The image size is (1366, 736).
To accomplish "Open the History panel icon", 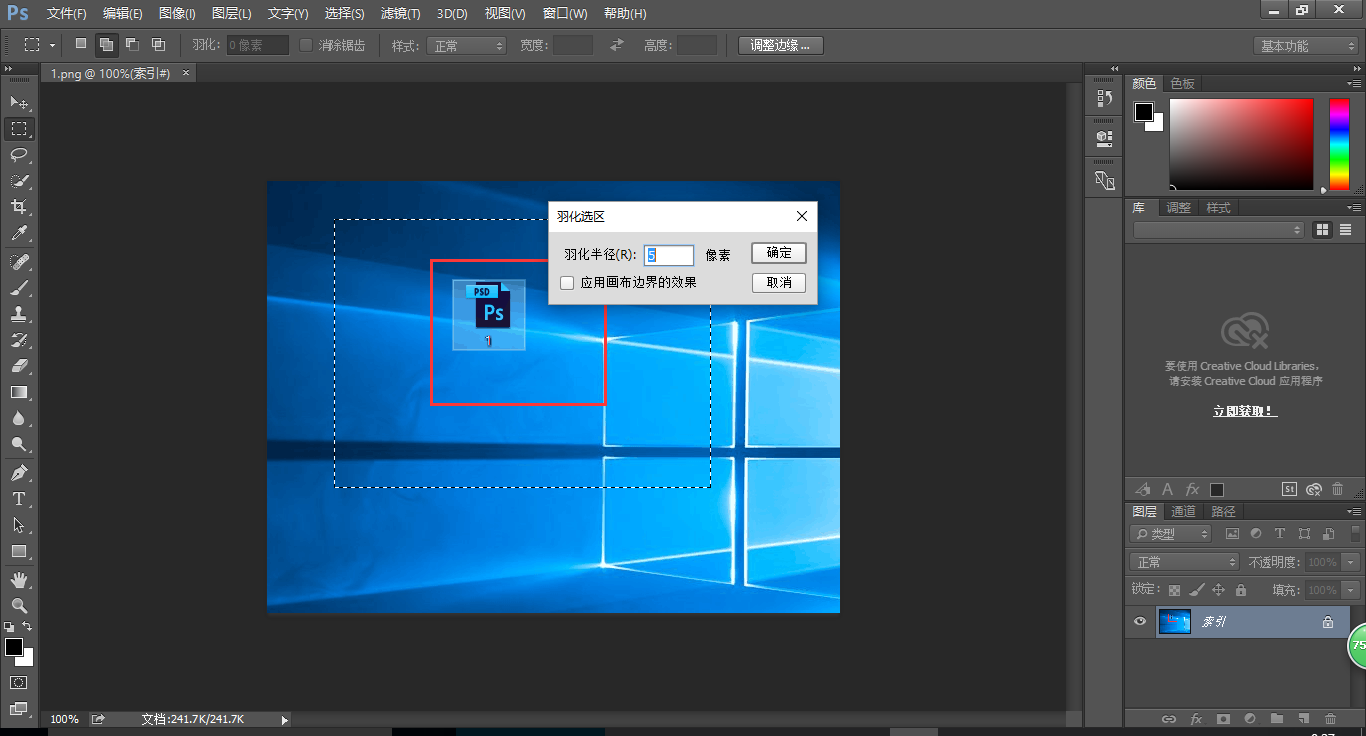I will pos(1104,98).
